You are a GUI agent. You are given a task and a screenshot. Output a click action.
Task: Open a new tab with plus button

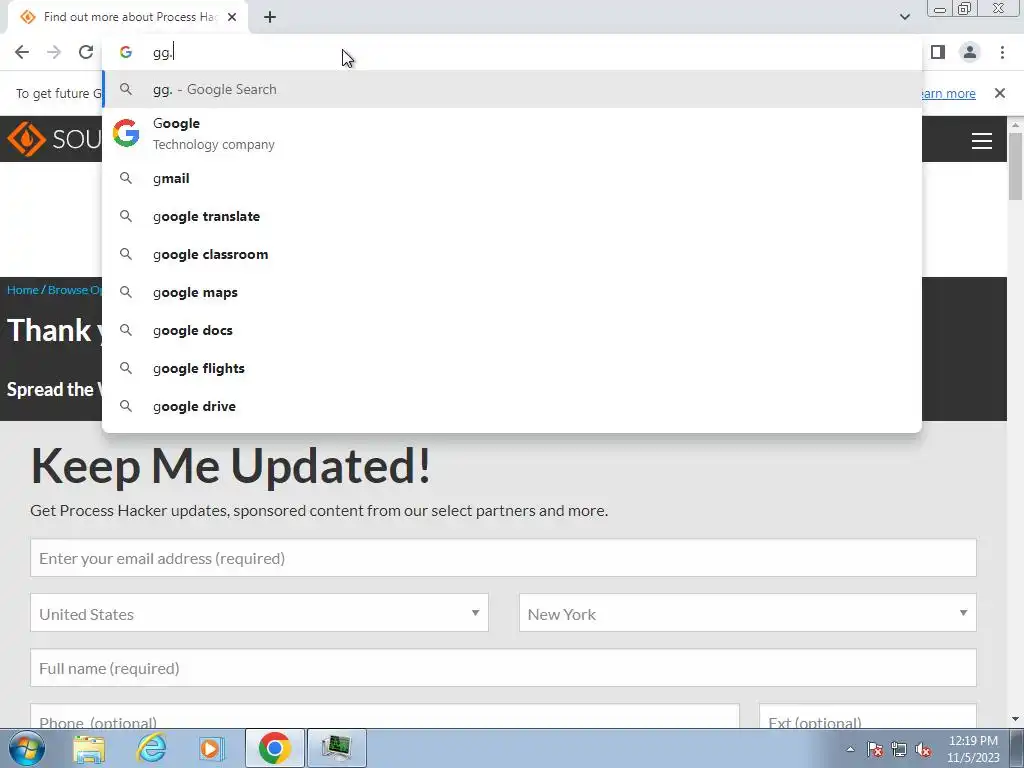[x=270, y=17]
